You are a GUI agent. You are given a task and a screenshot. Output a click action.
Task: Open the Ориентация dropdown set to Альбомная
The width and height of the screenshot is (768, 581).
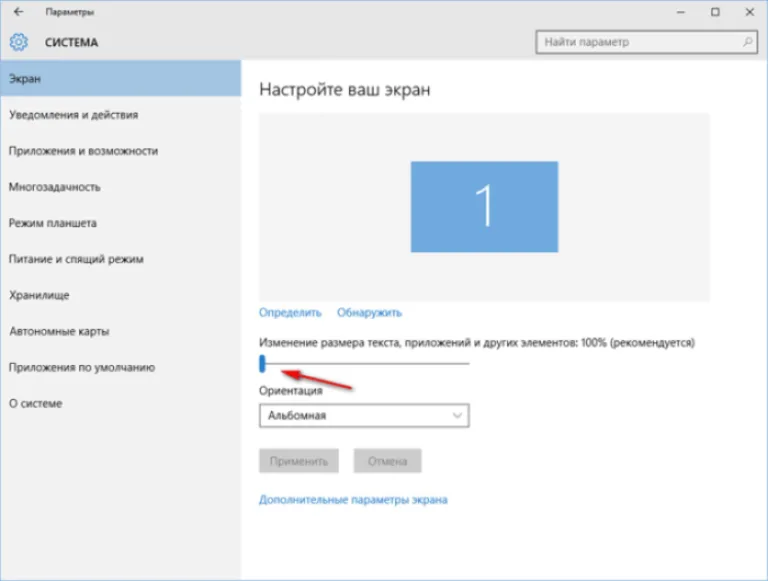point(364,415)
